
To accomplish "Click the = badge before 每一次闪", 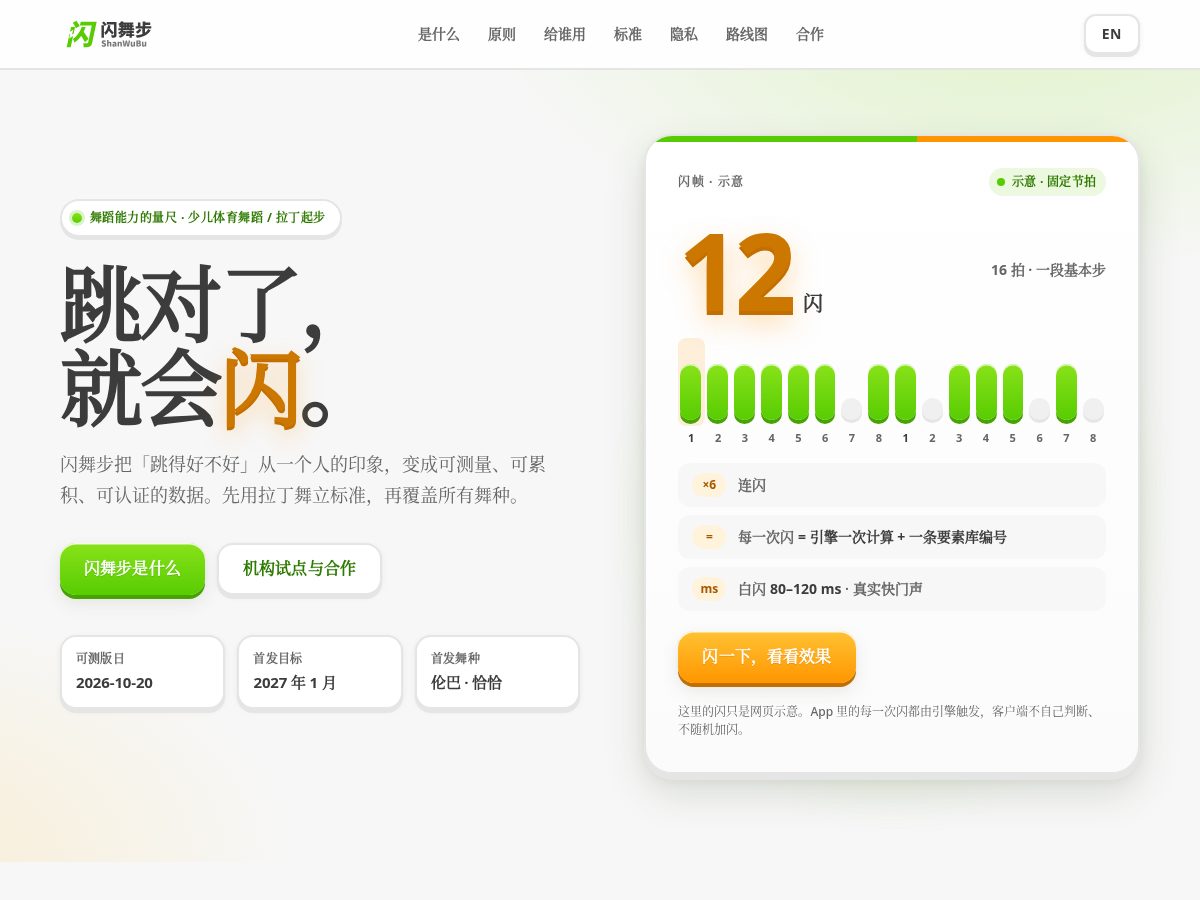I will coord(709,537).
